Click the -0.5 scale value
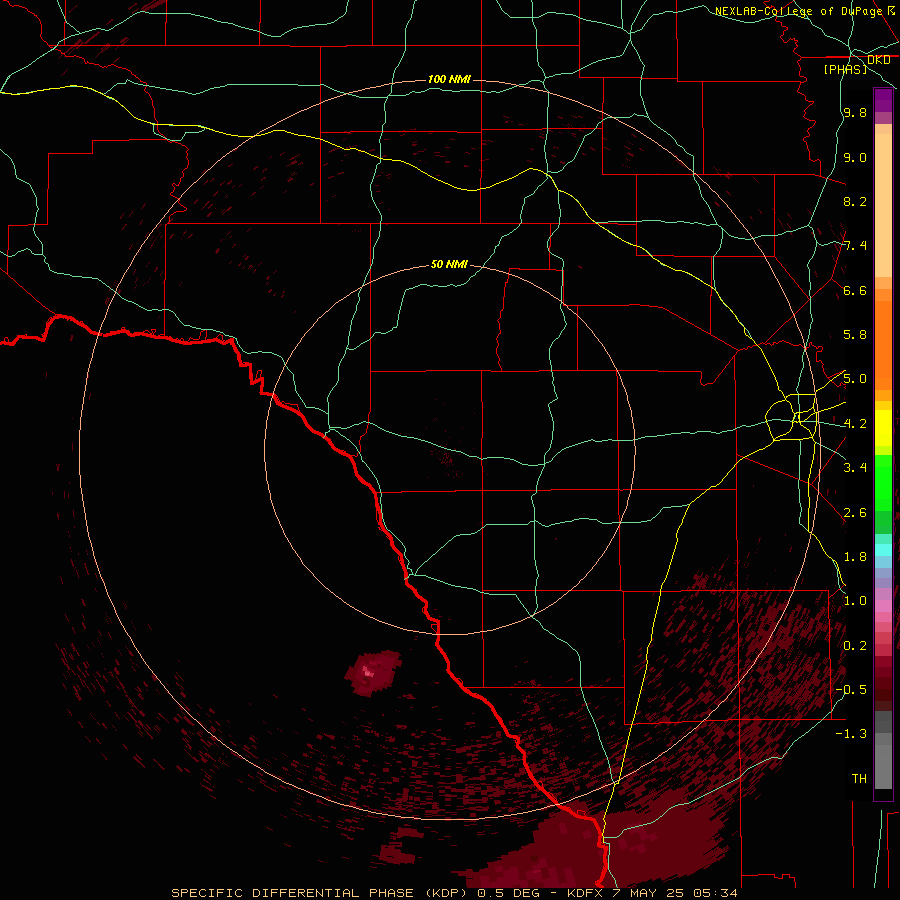This screenshot has height=900, width=900. [851, 690]
